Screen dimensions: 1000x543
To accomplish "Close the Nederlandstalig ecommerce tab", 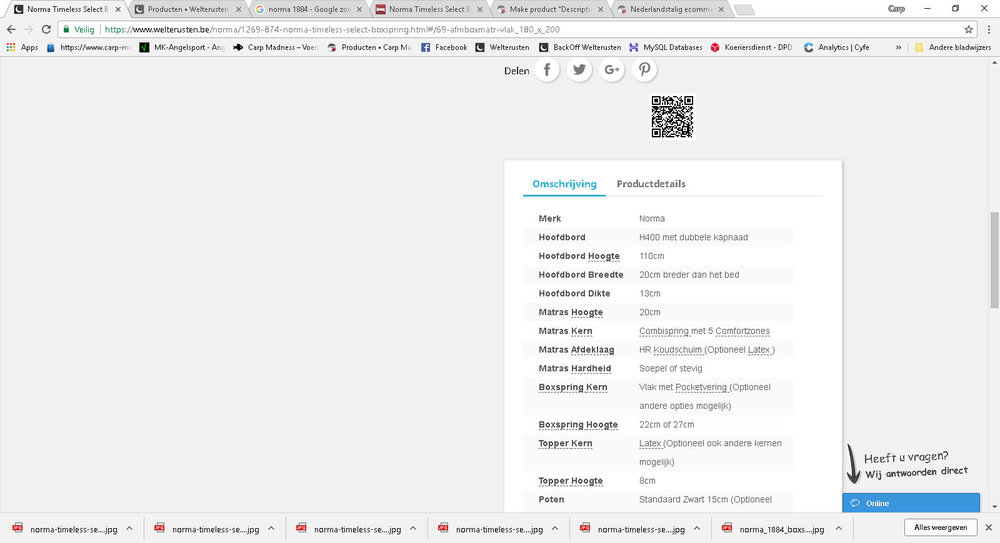I will click(x=721, y=10).
